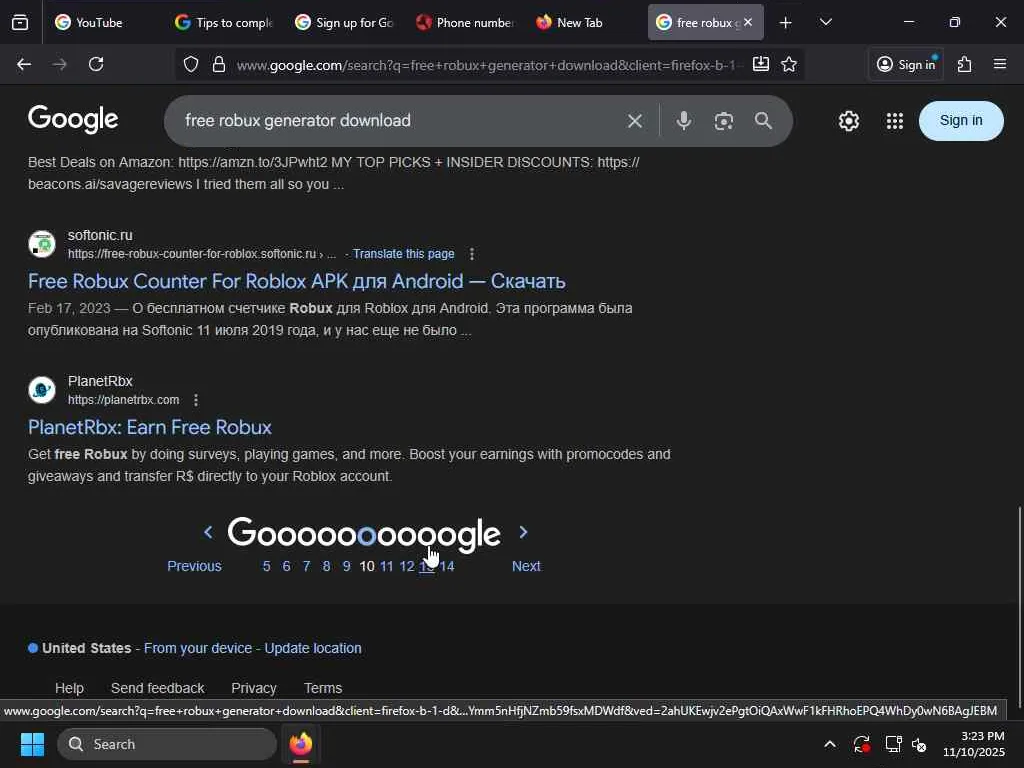Viewport: 1024px width, 768px height.
Task: Go to results page 5
Action: pos(266,566)
